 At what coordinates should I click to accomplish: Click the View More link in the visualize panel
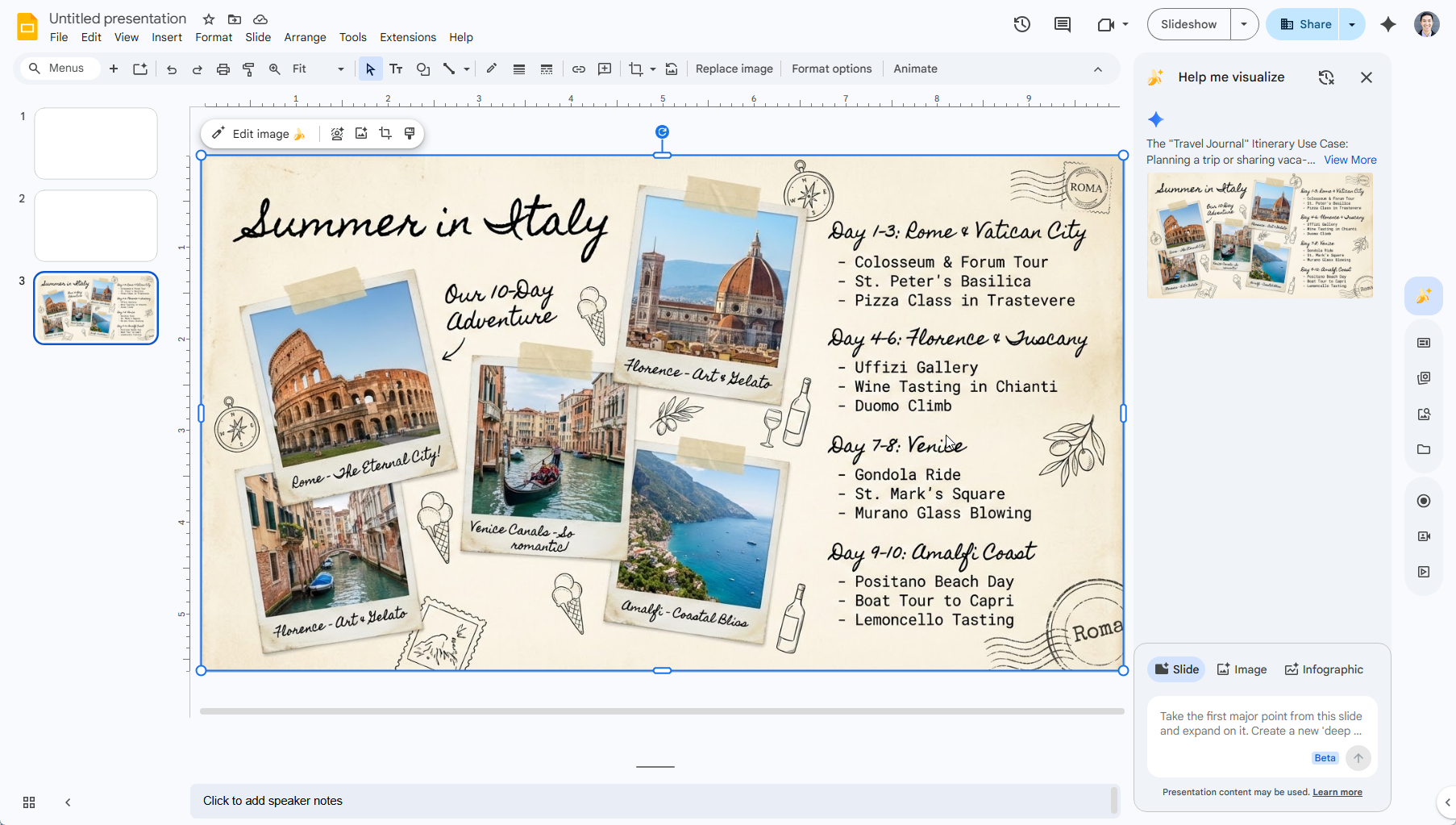(1350, 160)
